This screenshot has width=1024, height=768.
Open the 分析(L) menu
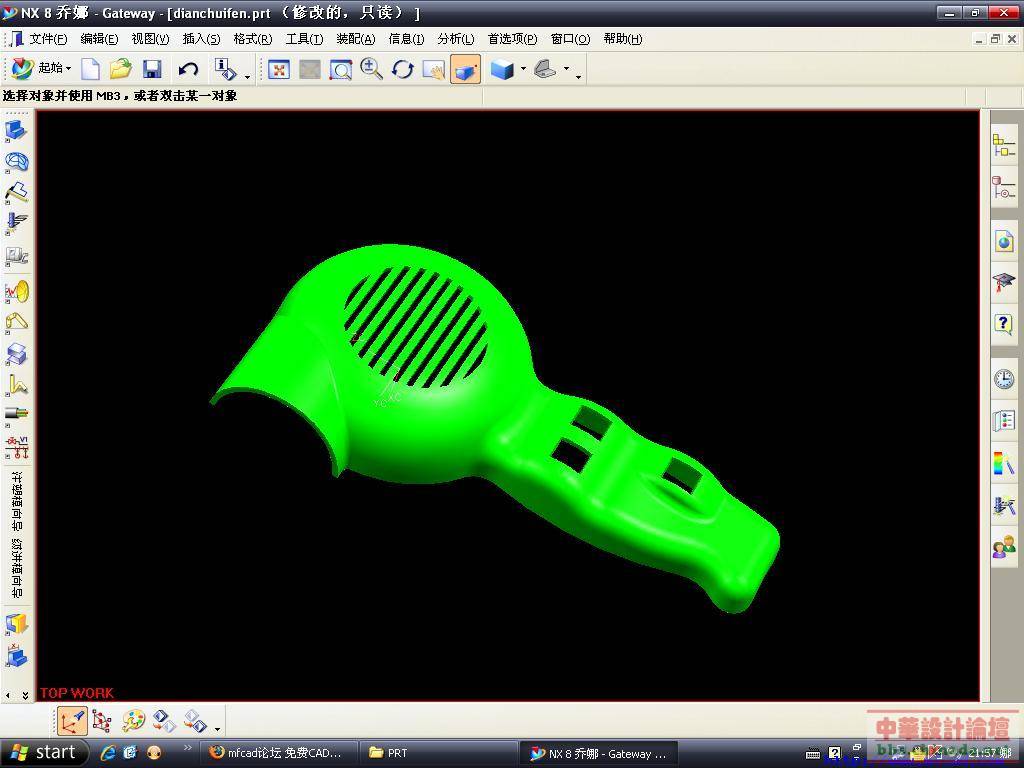(x=455, y=39)
